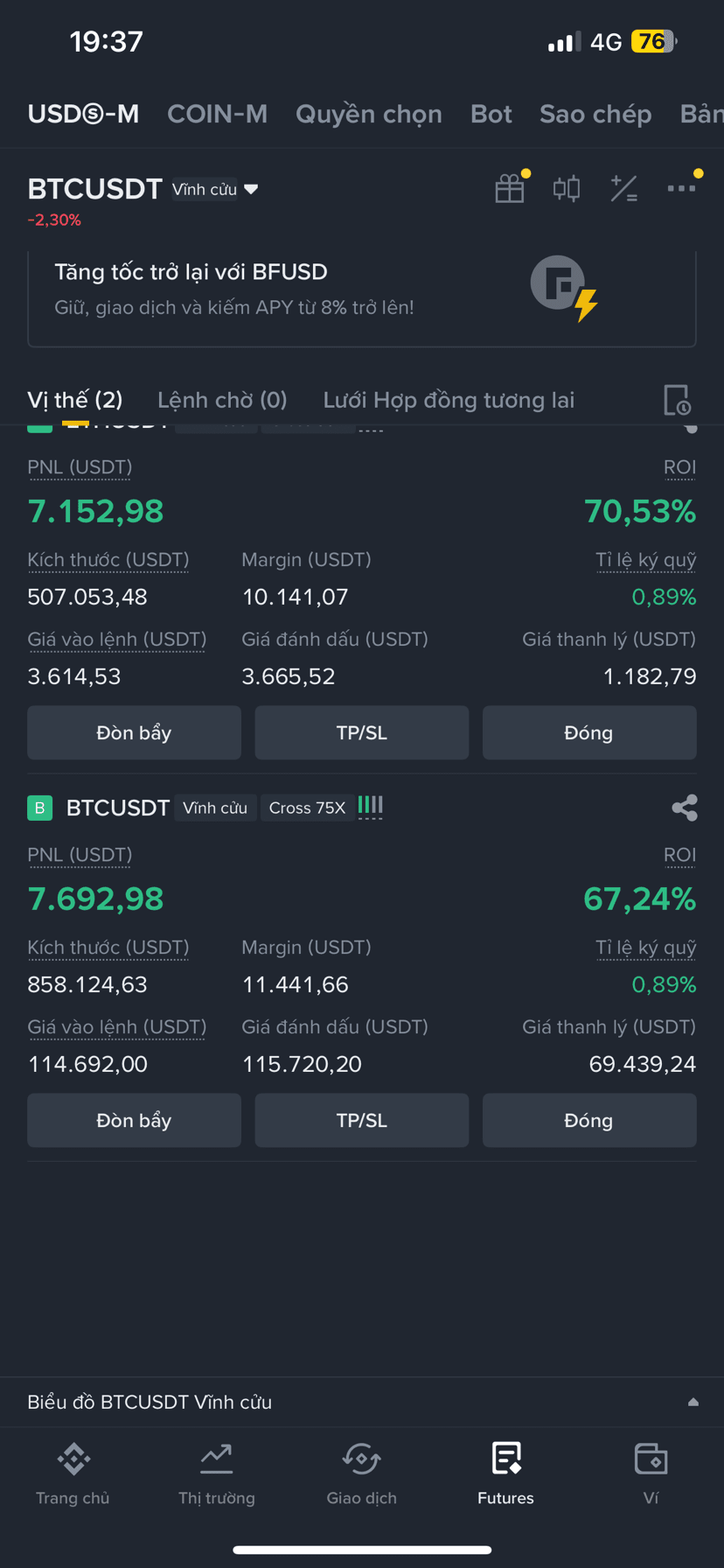
Task: Set TP/SL for position with PNL 7.152,98
Action: 362,732
